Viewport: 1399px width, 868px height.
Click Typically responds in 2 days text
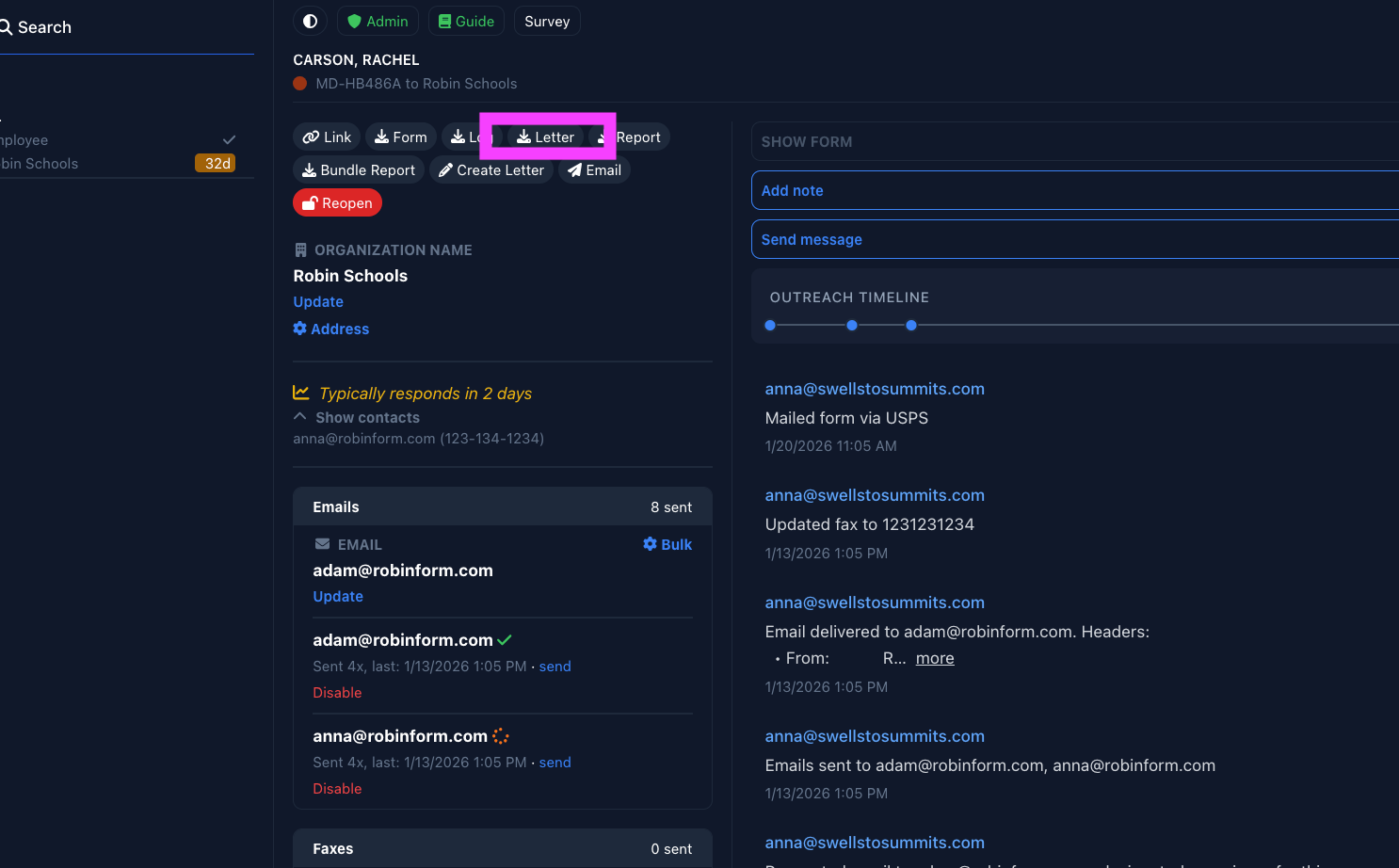click(x=426, y=394)
